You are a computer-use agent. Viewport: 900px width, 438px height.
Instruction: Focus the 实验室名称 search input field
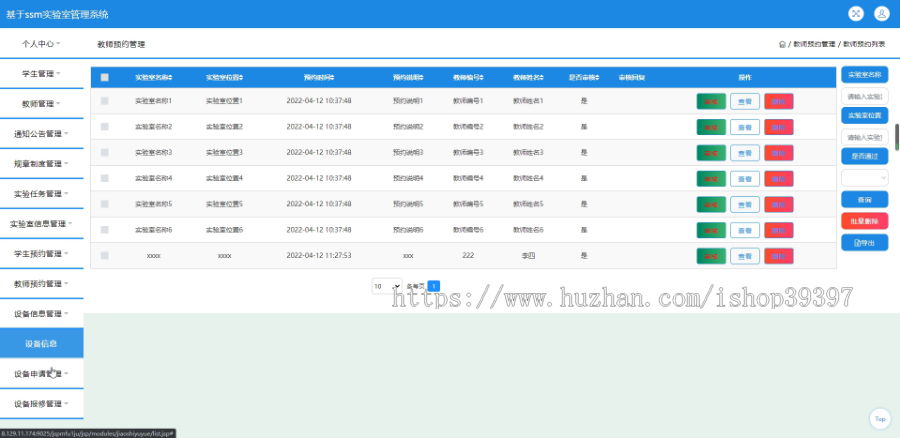864,95
